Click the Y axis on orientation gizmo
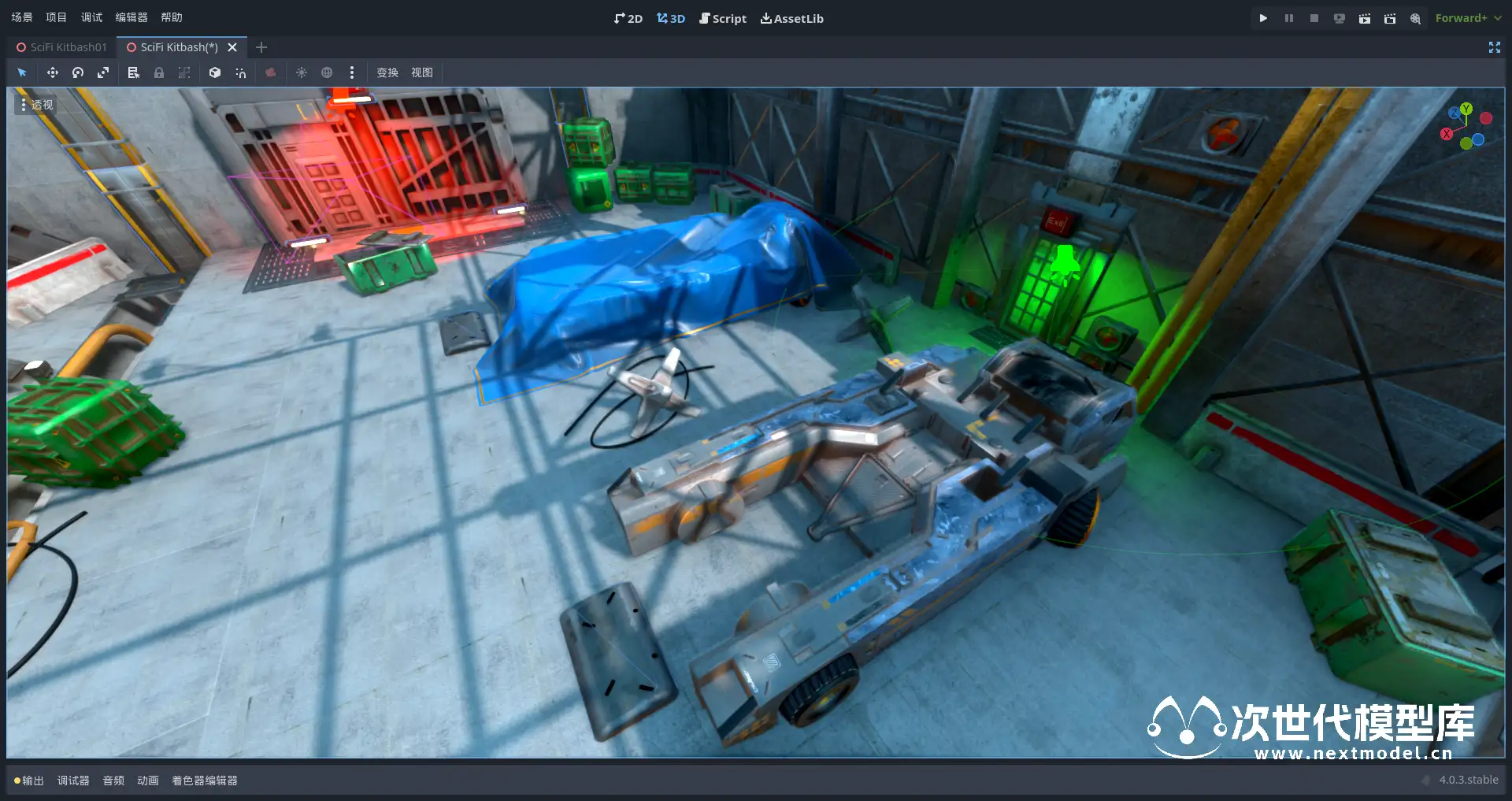Viewport: 1512px width, 801px height. pyautogui.click(x=1466, y=109)
